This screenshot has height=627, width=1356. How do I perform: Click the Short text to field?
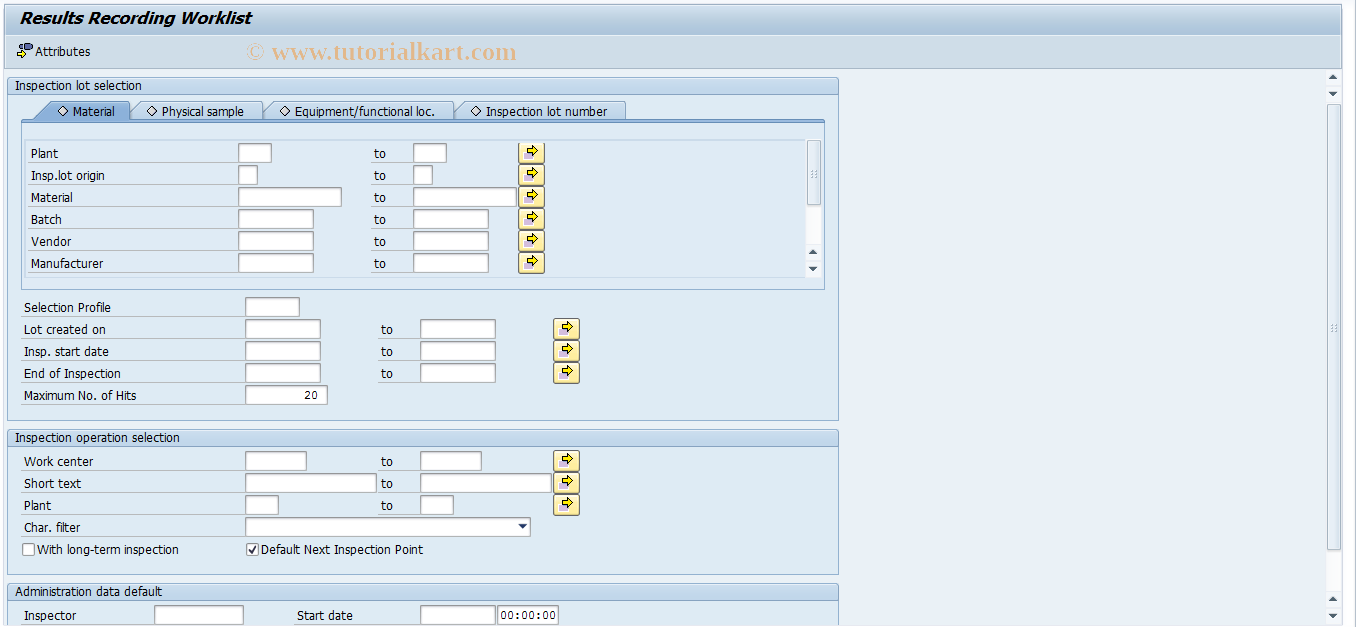pos(486,483)
